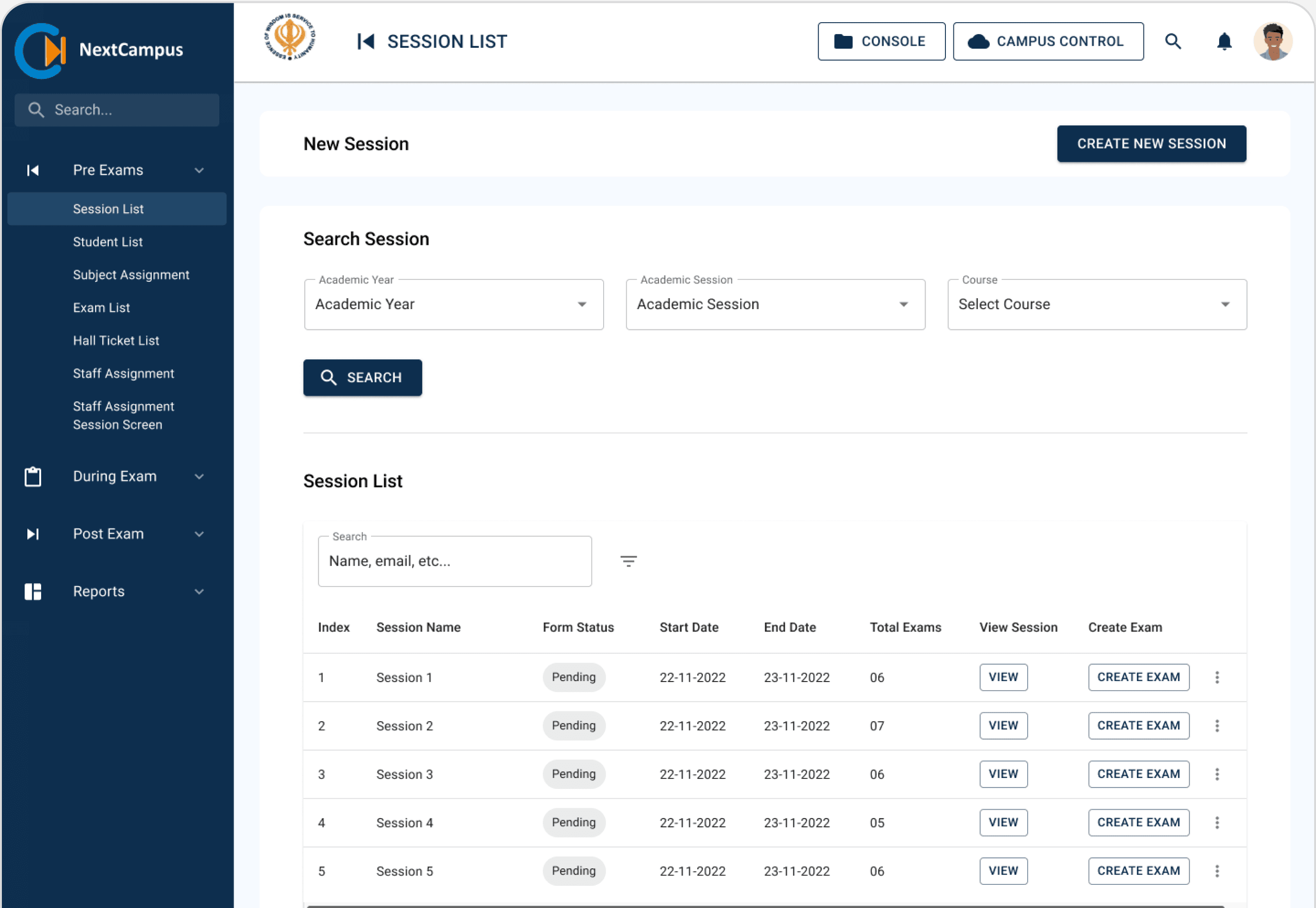Click the header search magnifier icon
The image size is (1316, 908).
[1173, 42]
